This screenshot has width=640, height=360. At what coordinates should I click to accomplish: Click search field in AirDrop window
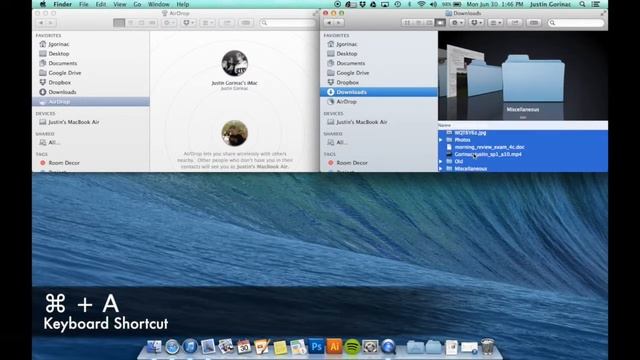tap(288, 23)
